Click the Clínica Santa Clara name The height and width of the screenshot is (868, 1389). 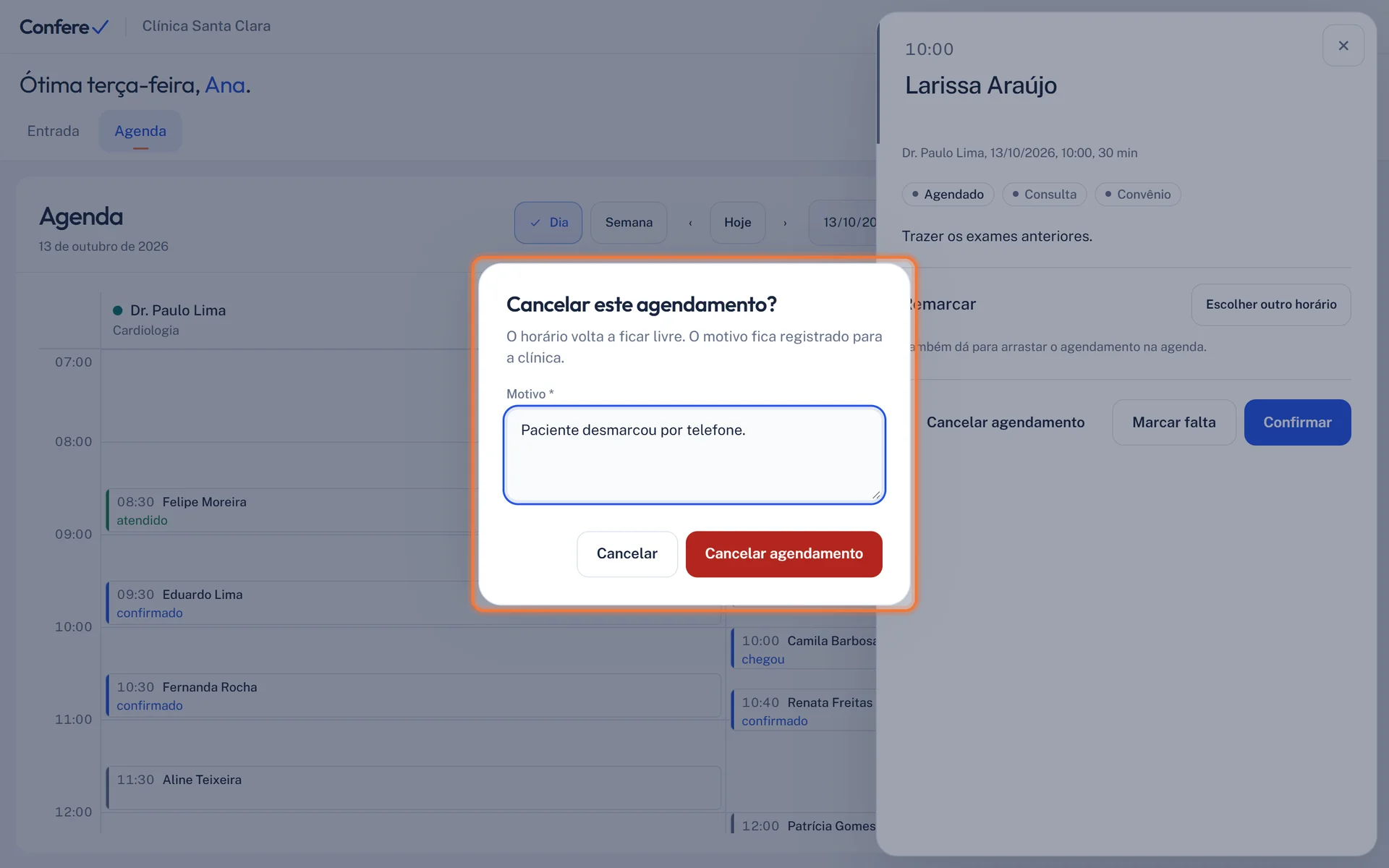[x=206, y=26]
